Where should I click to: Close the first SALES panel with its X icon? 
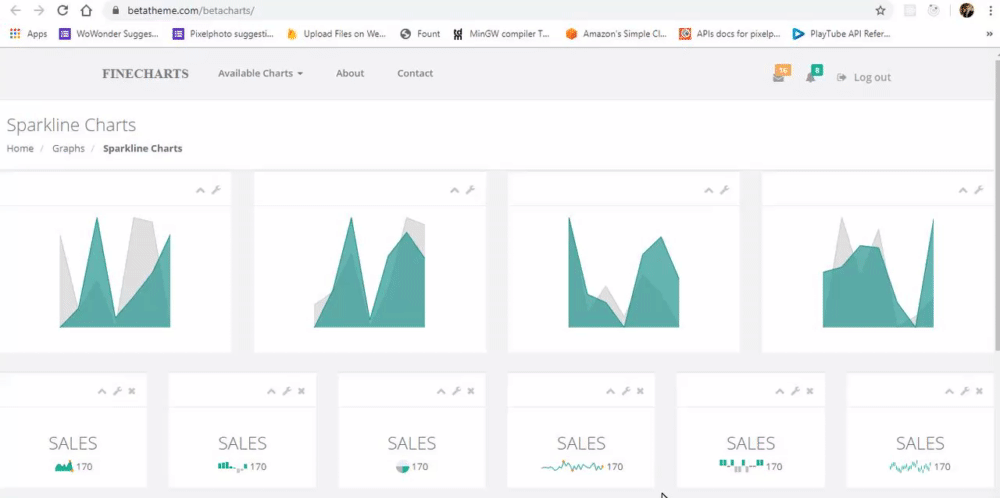pyautogui.click(x=132, y=391)
